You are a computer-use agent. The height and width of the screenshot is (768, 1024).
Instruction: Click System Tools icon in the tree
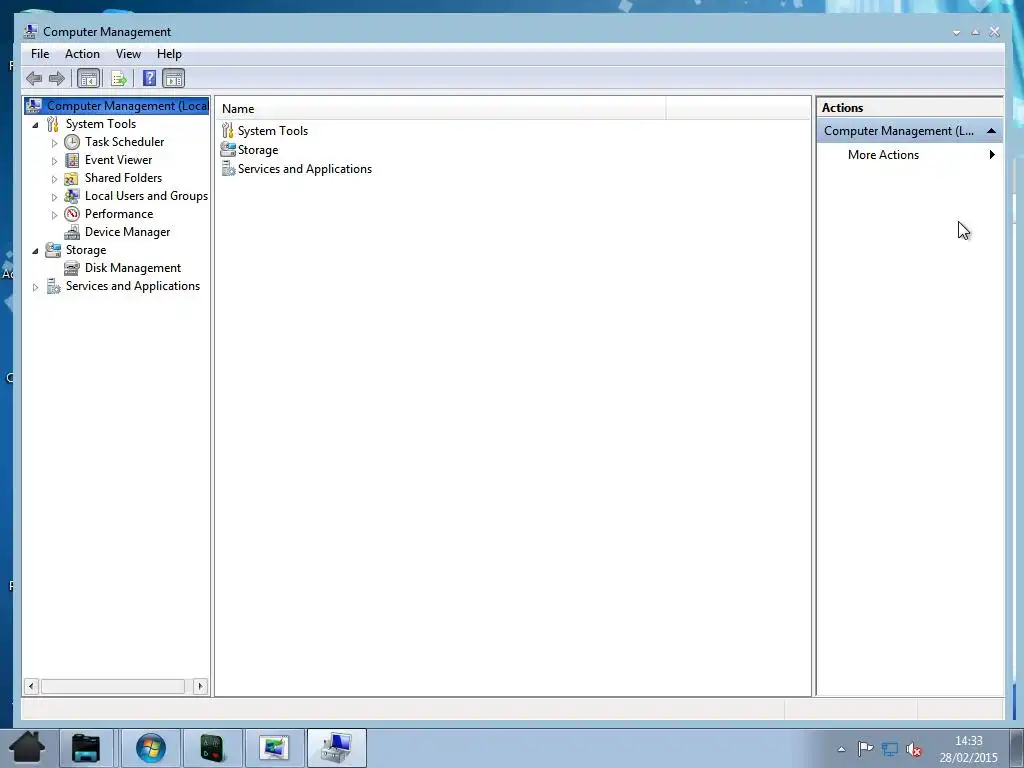(52, 124)
